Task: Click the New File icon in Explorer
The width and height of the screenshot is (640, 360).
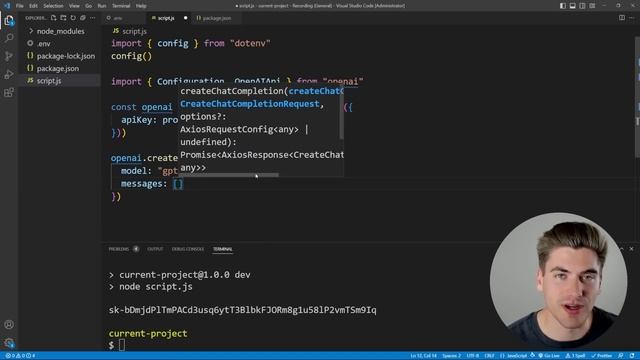Action: point(53,18)
